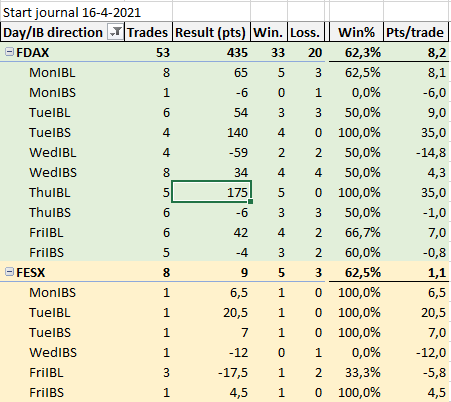
Task: Select the TueIBS result cell 140
Action: (237, 132)
